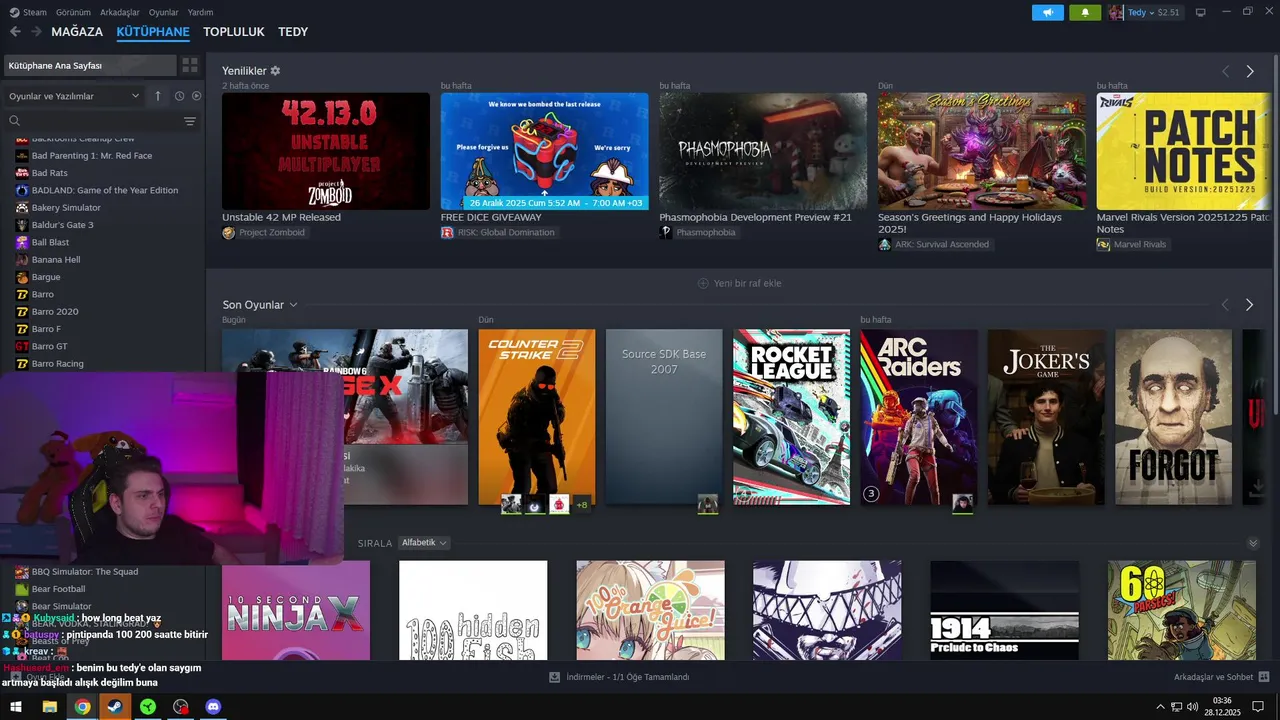Switch to MAĞAZA tab
This screenshot has width=1280, height=720.
pos(77,32)
